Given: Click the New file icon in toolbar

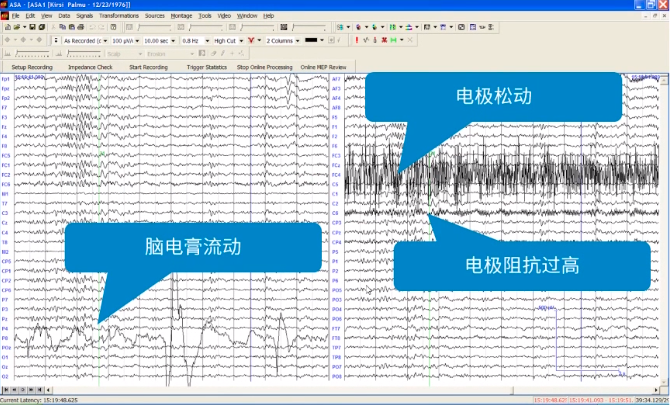Looking at the screenshot, I should coord(8,27).
